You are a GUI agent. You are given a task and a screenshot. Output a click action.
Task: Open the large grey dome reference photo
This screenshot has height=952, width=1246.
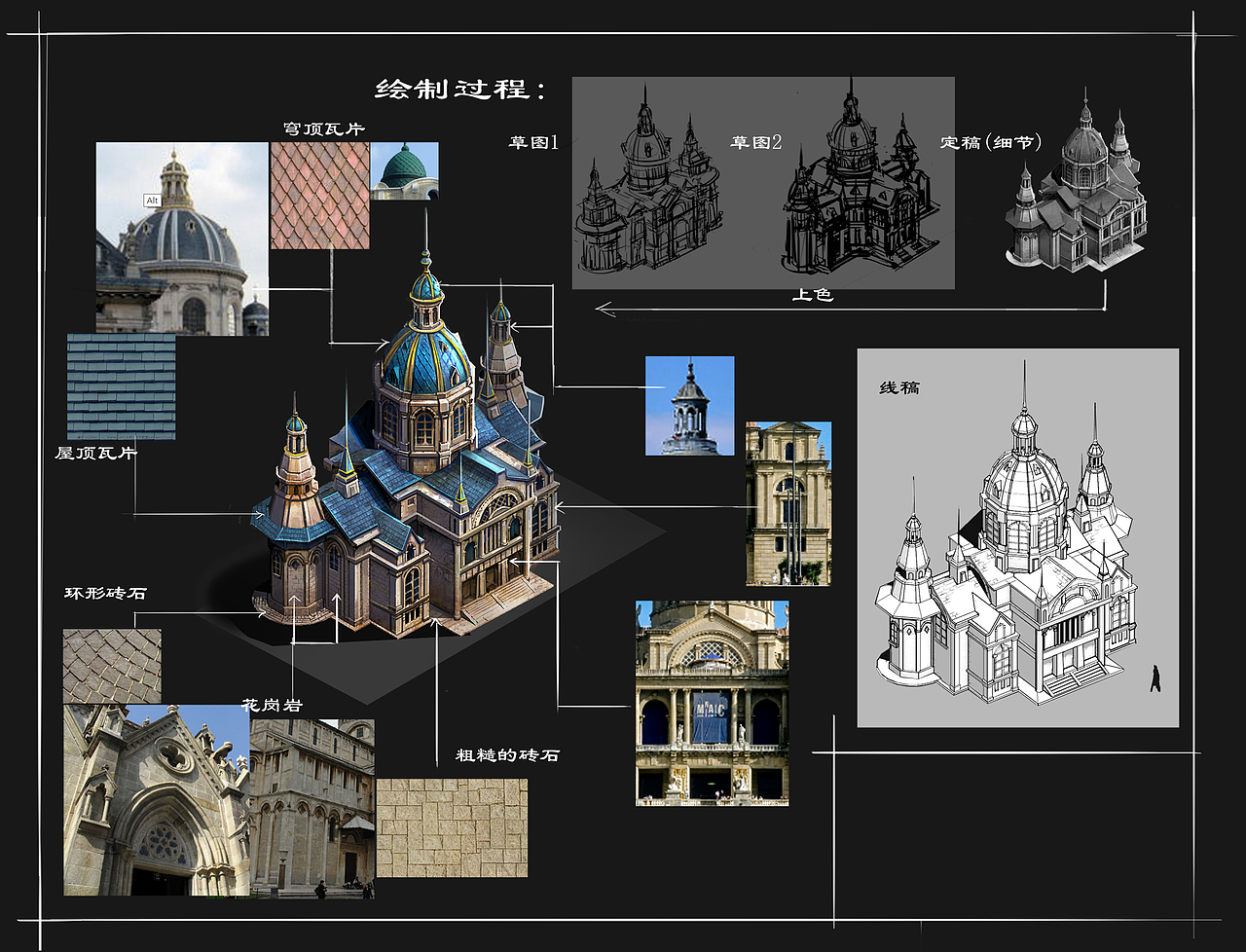tap(182, 238)
